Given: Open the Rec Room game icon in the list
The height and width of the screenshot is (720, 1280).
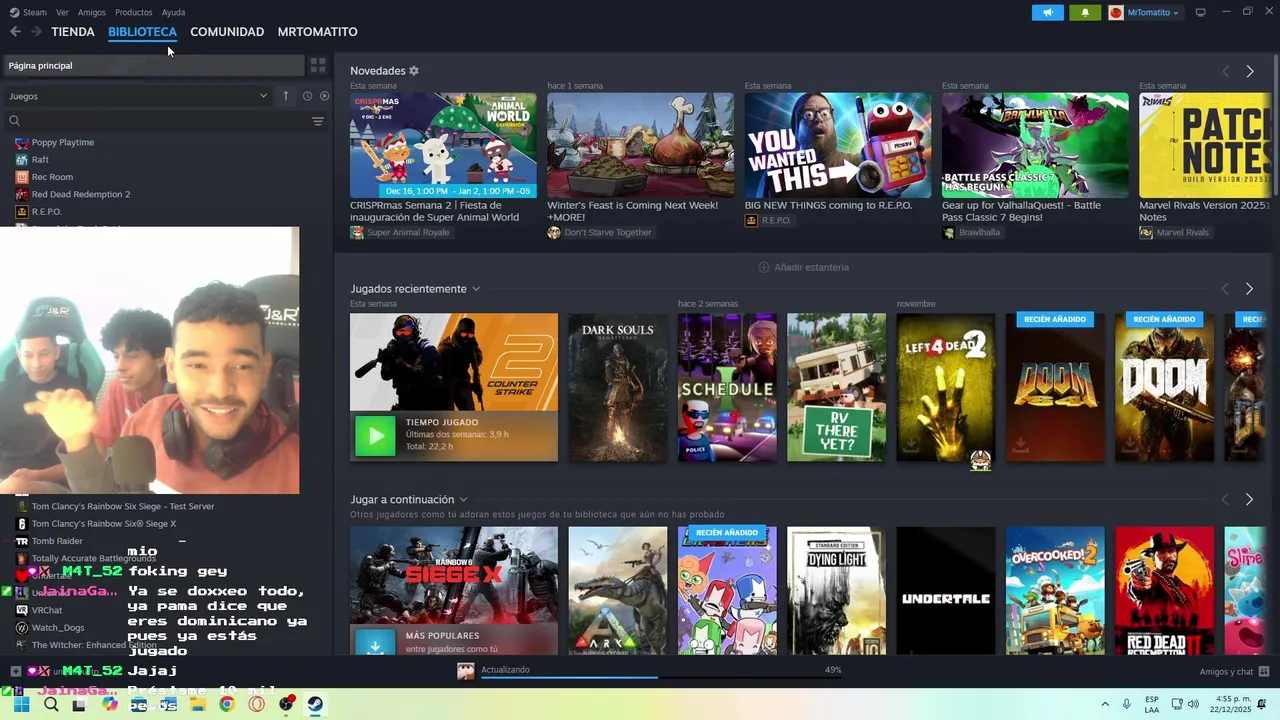Looking at the screenshot, I should pyautogui.click(x=22, y=177).
